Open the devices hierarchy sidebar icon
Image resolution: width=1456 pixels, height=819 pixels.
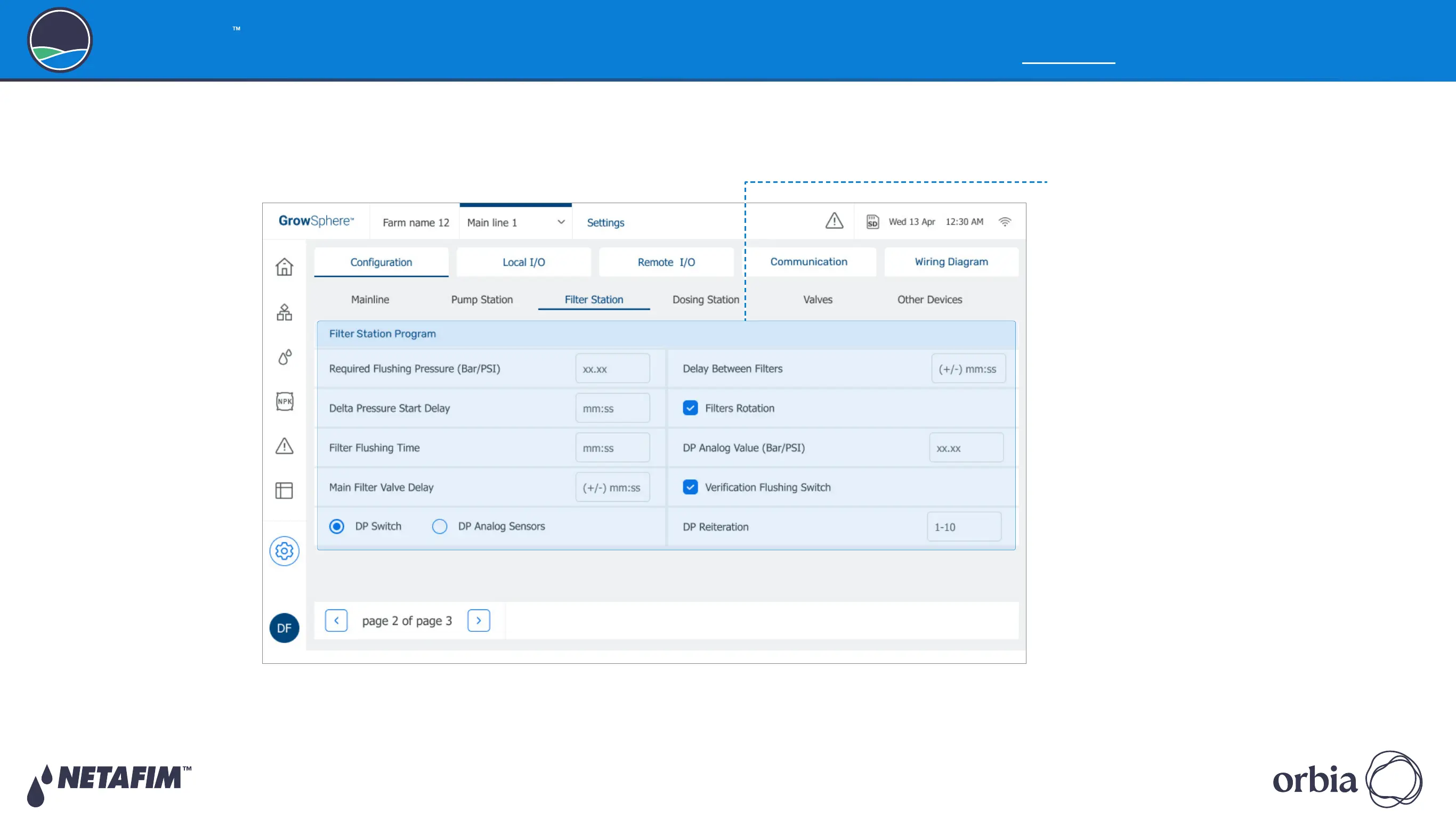click(284, 312)
